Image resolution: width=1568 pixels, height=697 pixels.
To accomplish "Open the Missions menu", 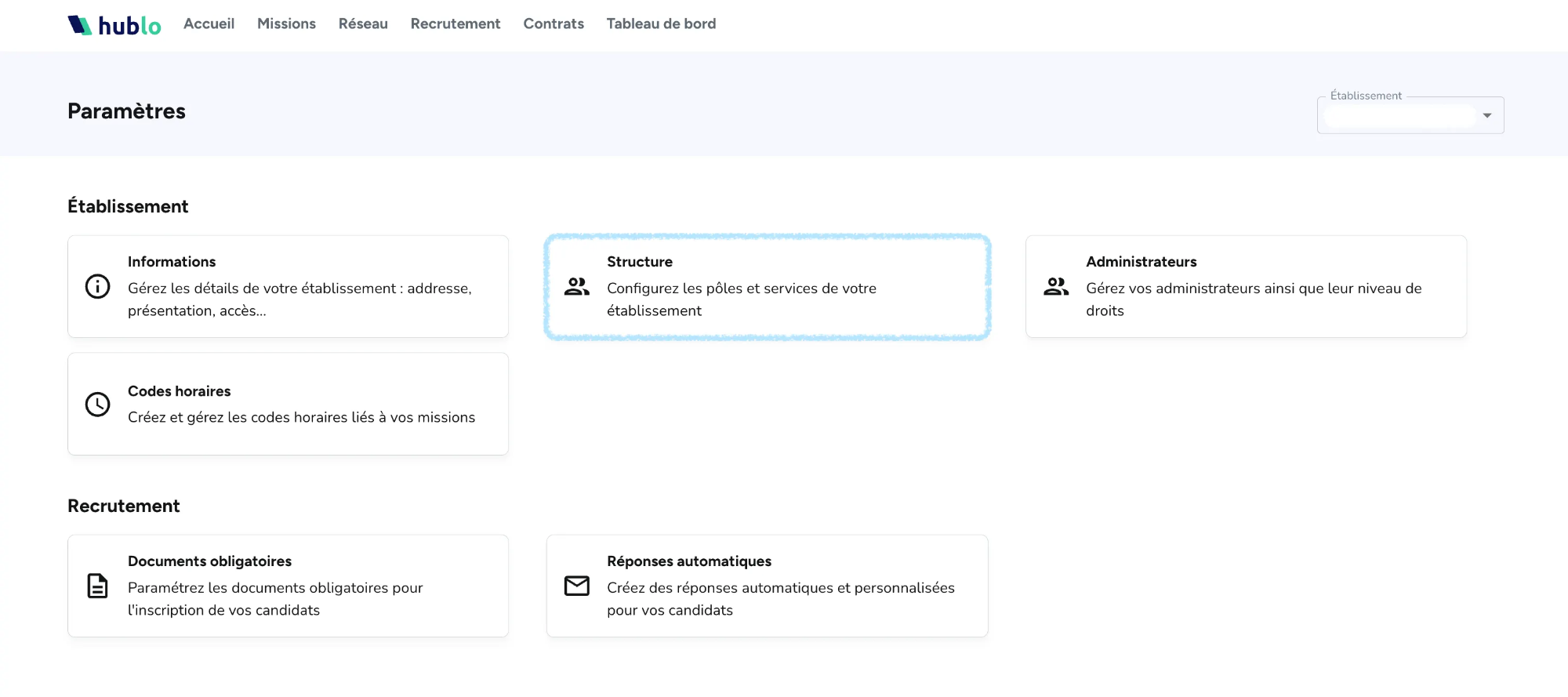I will pos(286,24).
